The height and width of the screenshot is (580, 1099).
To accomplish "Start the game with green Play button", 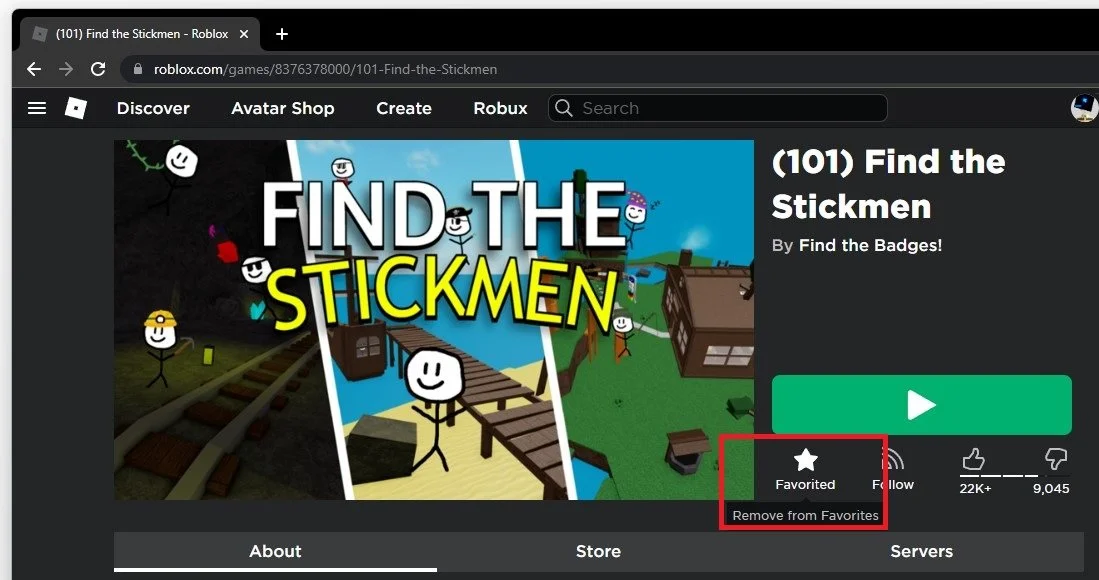I will click(x=922, y=405).
